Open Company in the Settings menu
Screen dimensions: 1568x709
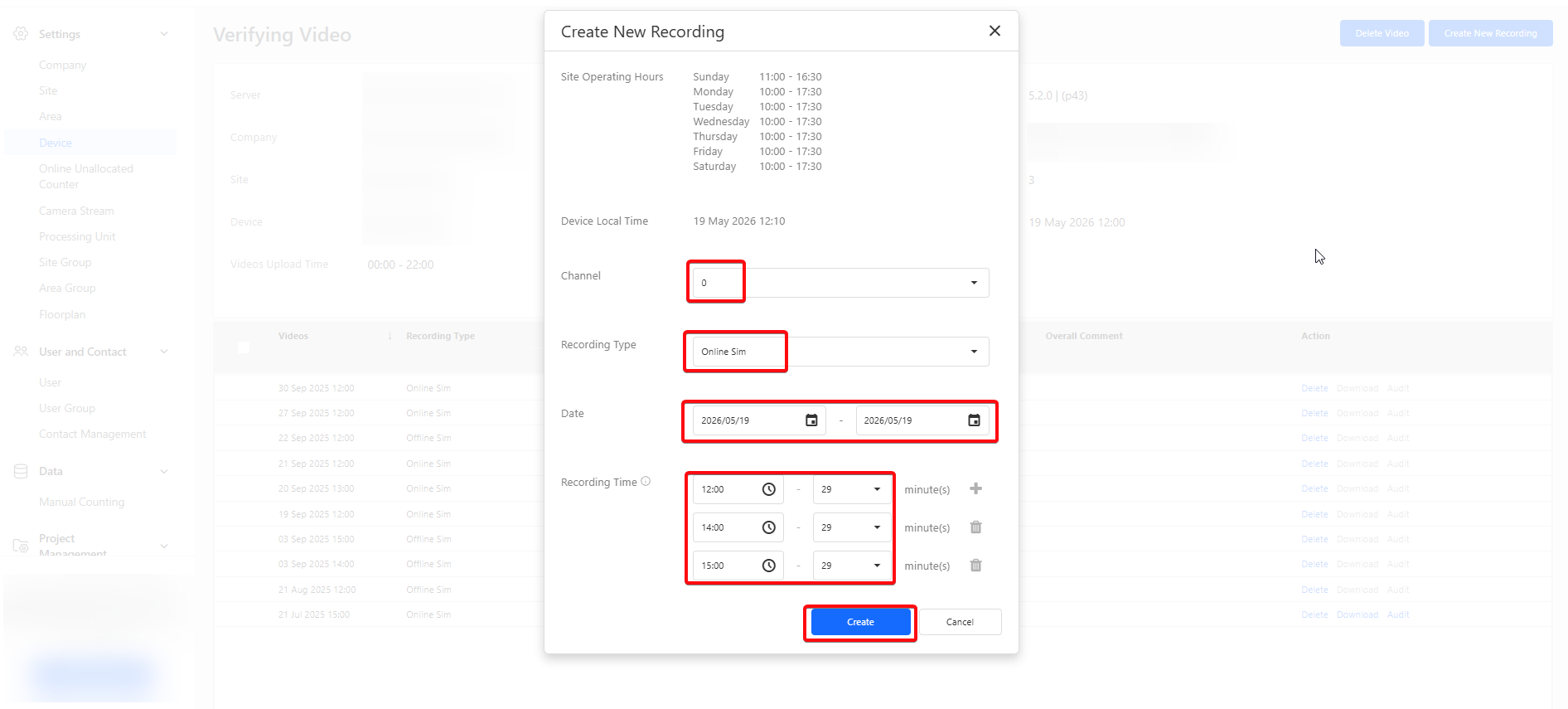62,65
